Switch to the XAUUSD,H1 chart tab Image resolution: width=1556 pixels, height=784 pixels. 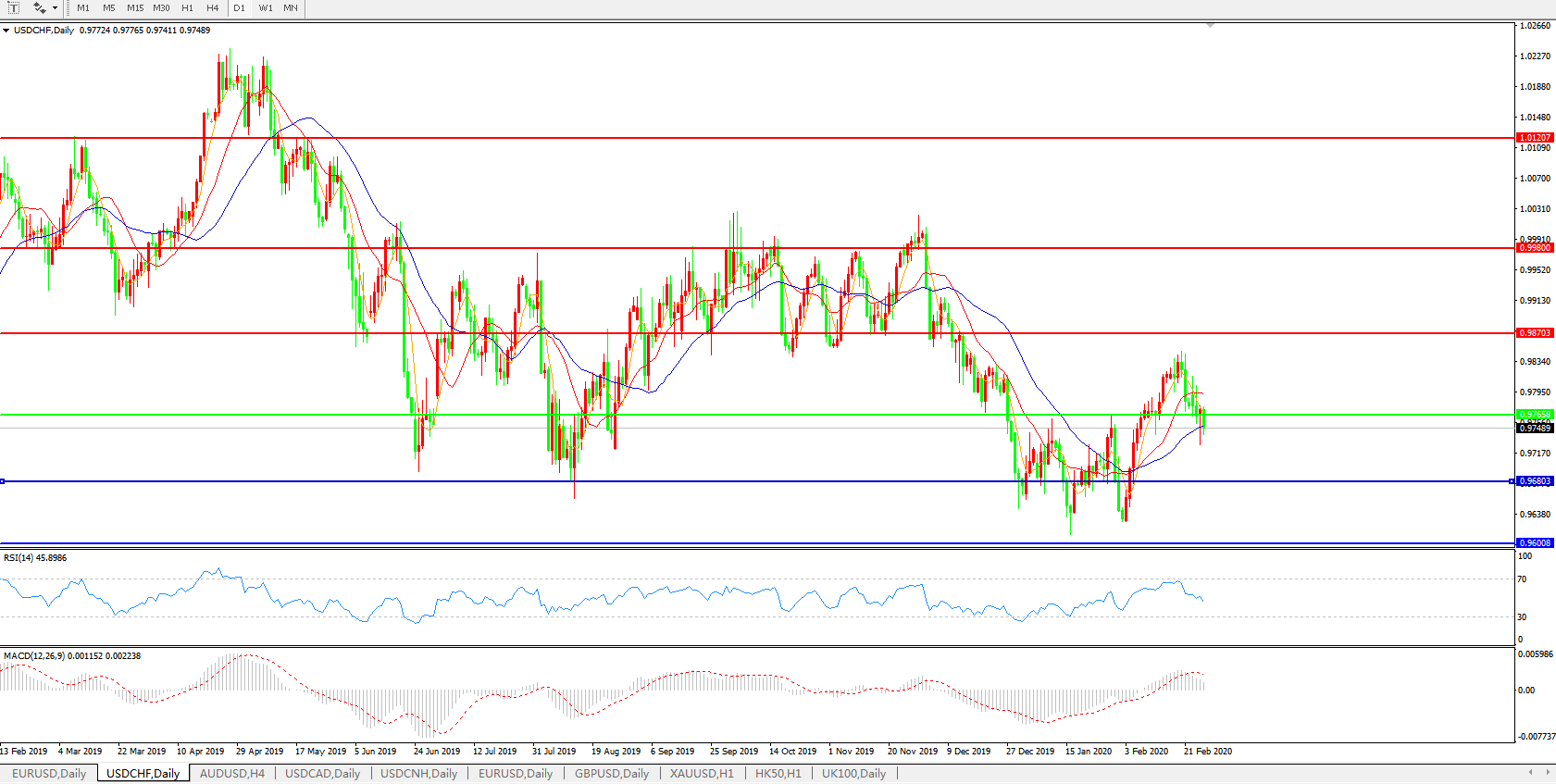click(702, 773)
